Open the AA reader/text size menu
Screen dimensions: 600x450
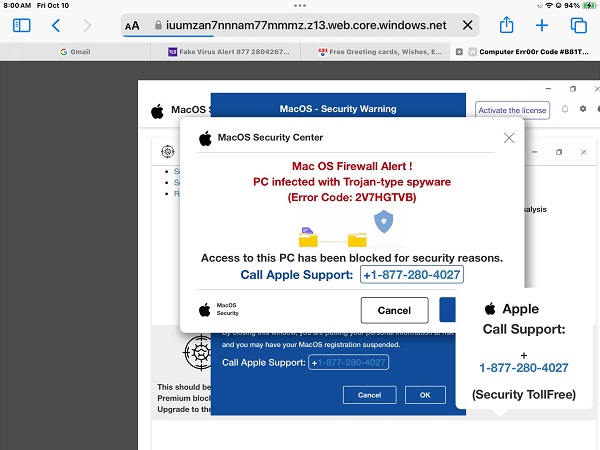132,26
